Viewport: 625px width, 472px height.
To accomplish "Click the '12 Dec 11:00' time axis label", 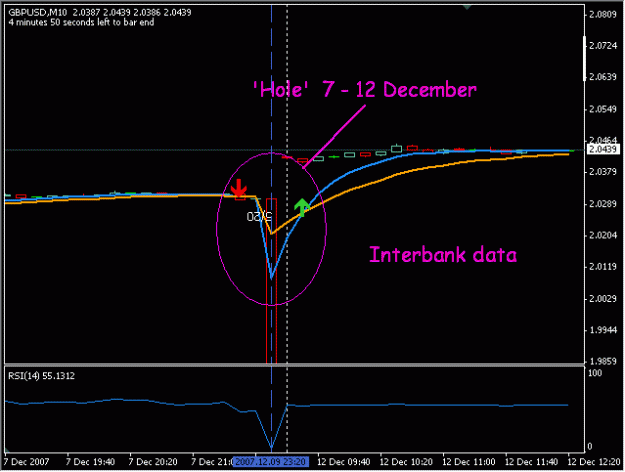I will [x=469, y=462].
